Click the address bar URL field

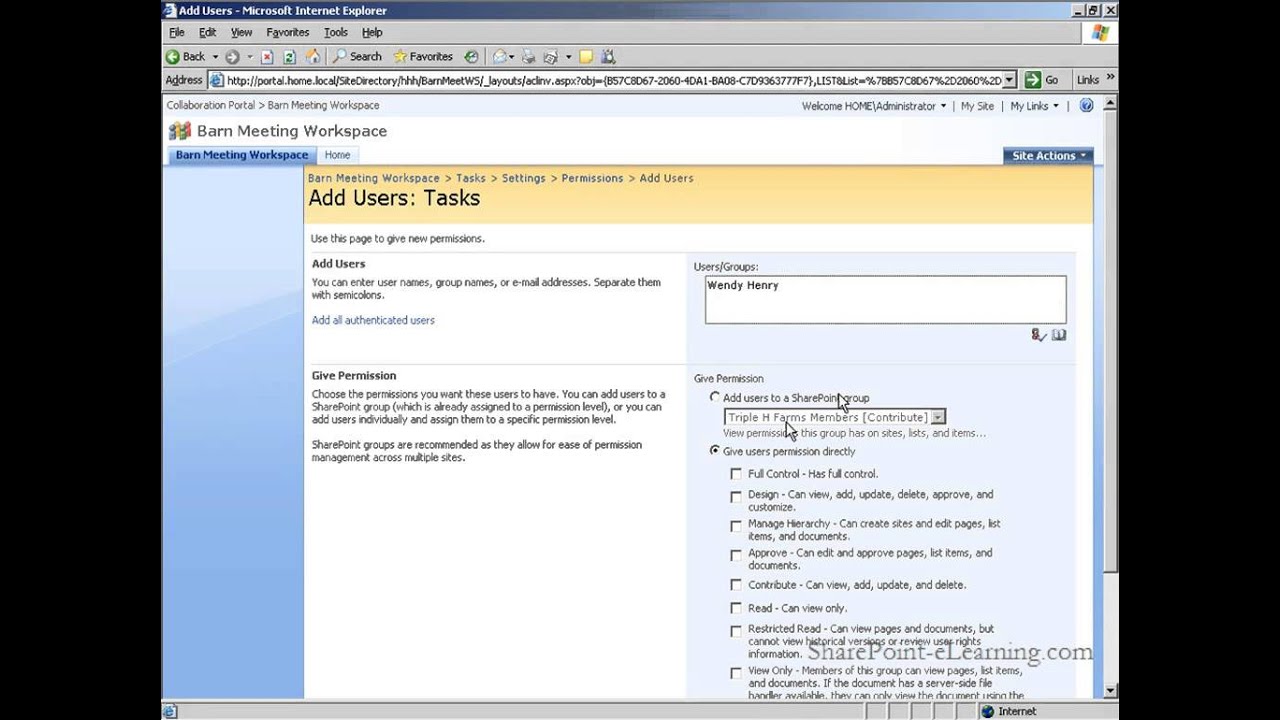click(613, 80)
